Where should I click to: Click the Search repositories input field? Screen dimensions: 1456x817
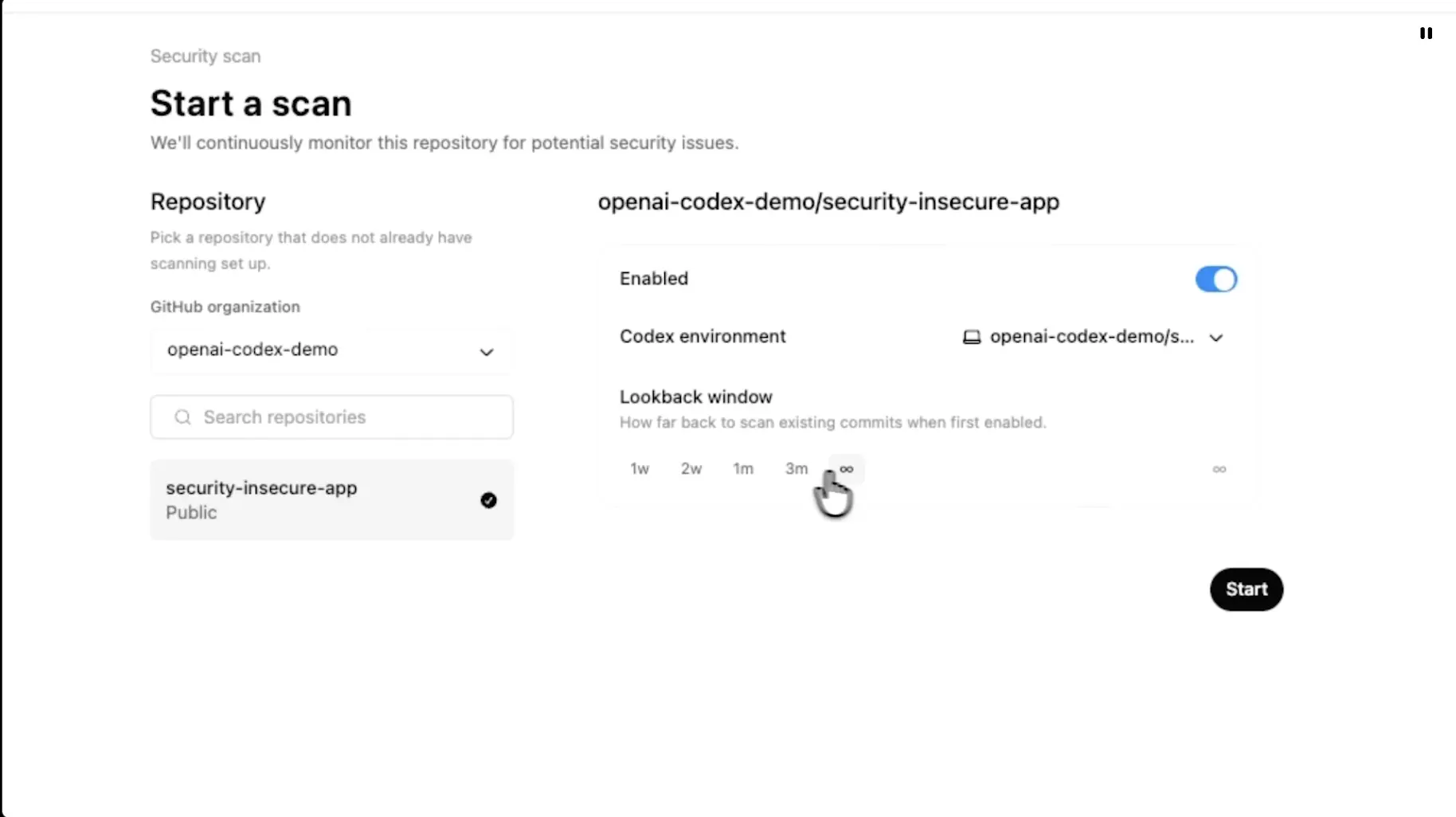click(331, 416)
